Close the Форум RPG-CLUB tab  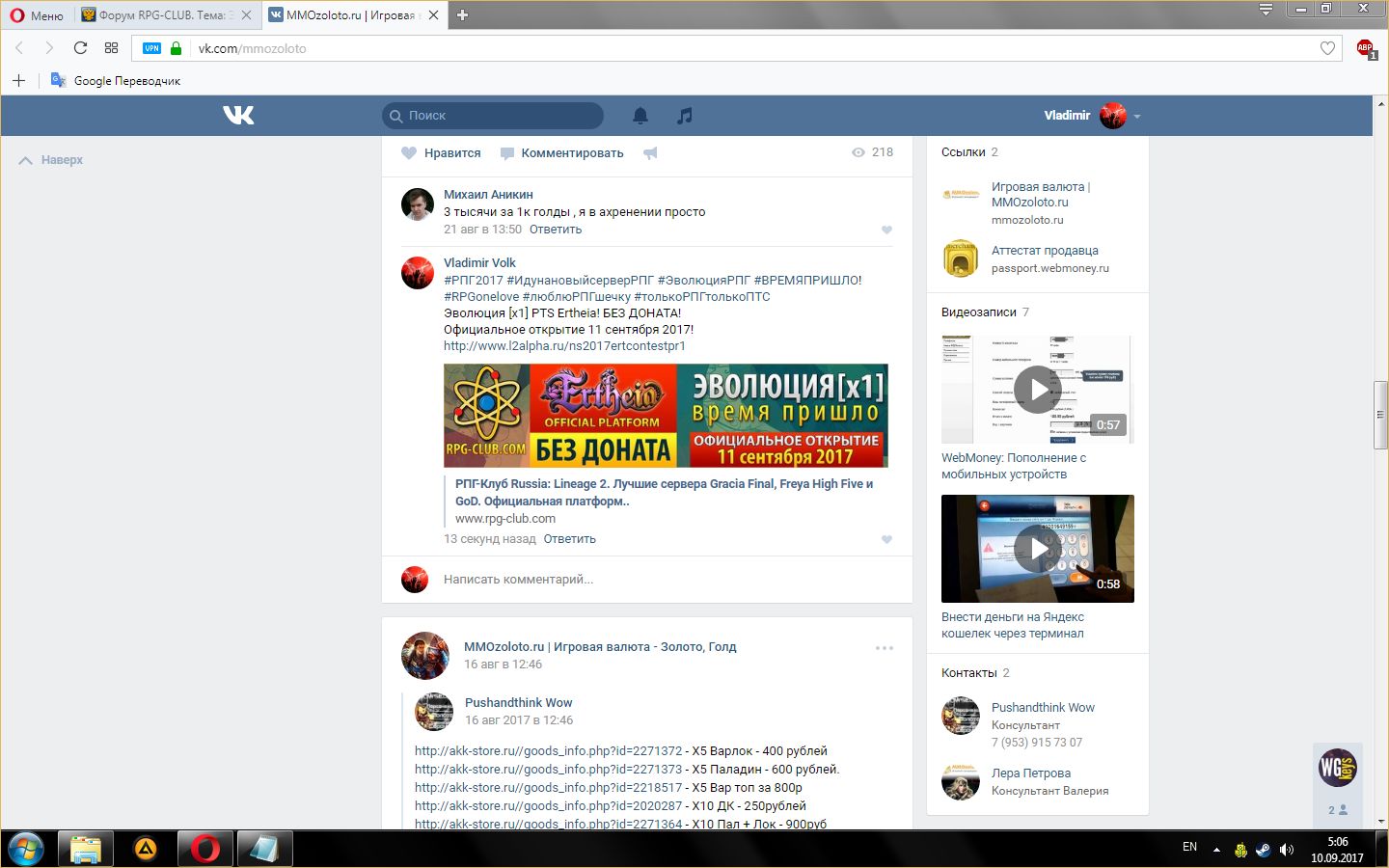(246, 14)
